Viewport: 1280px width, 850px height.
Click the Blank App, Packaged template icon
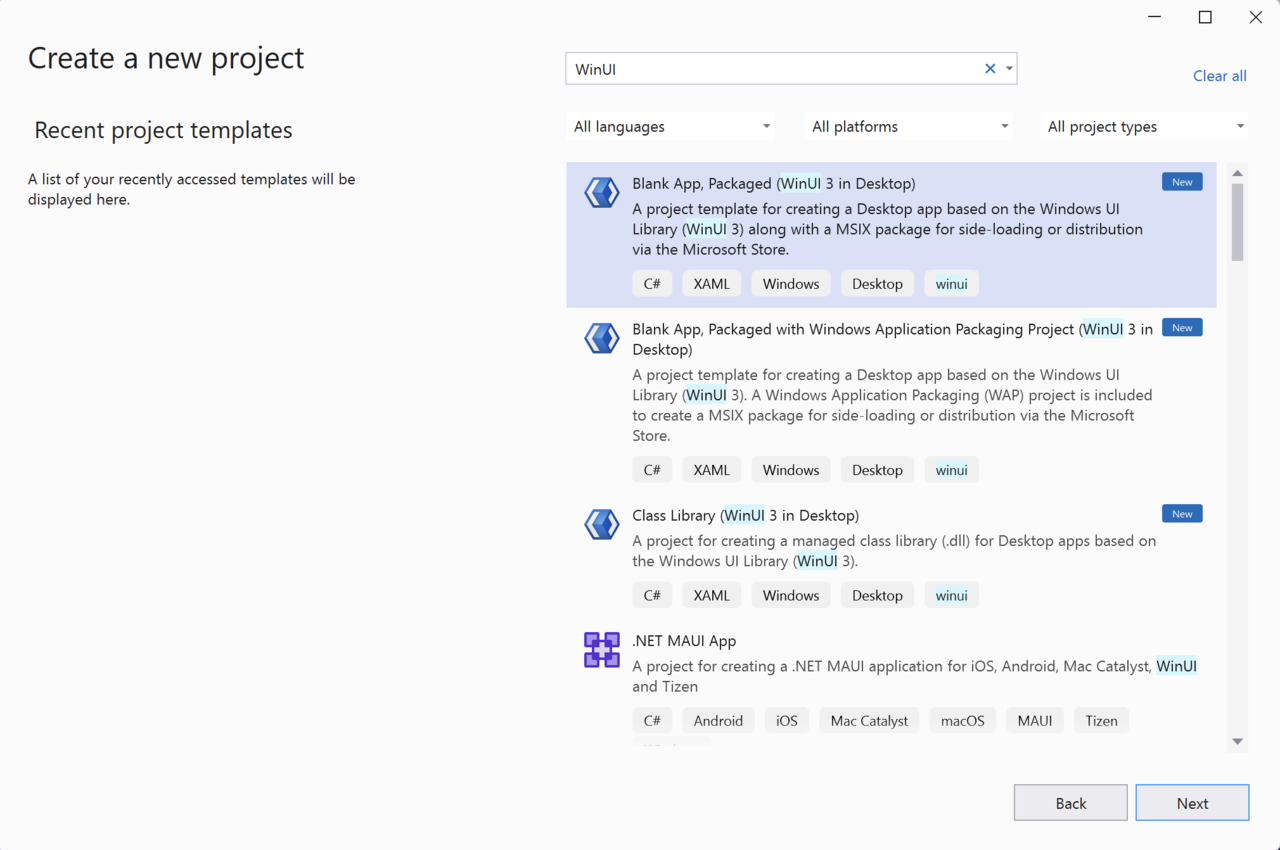(x=601, y=192)
